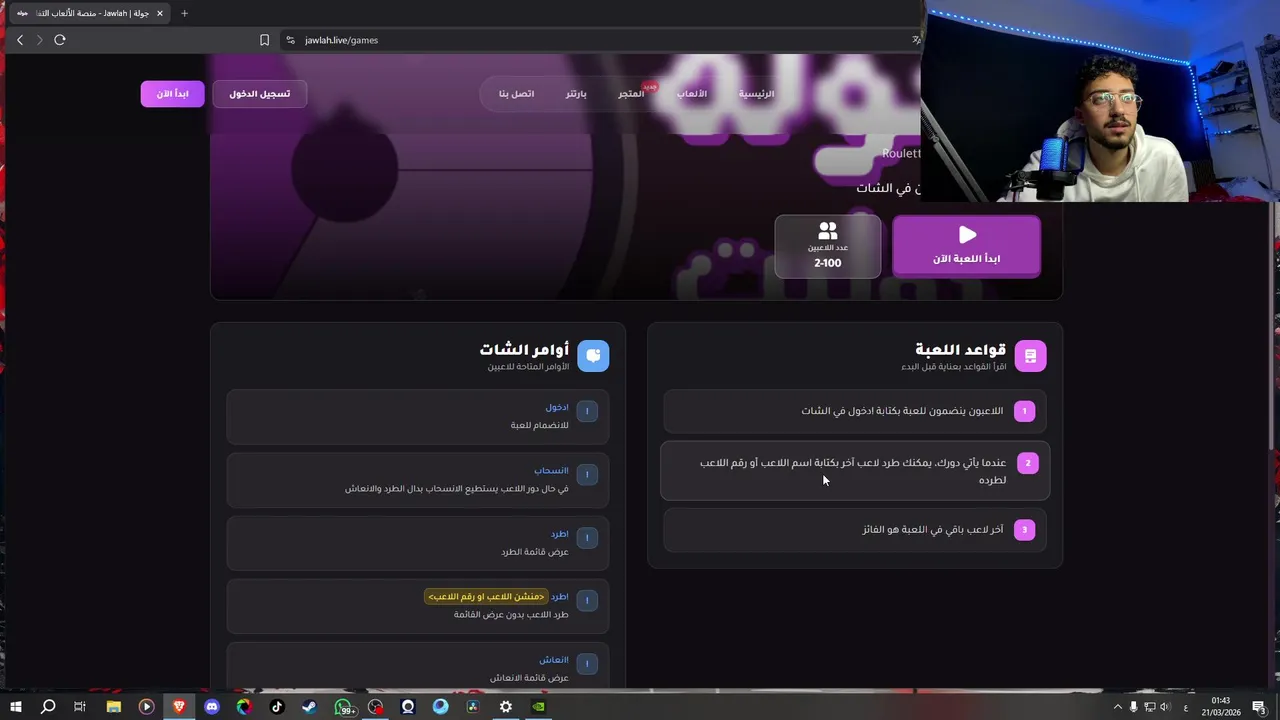Open TikTok from the taskbar
This screenshot has width=1280, height=720.
[277, 707]
